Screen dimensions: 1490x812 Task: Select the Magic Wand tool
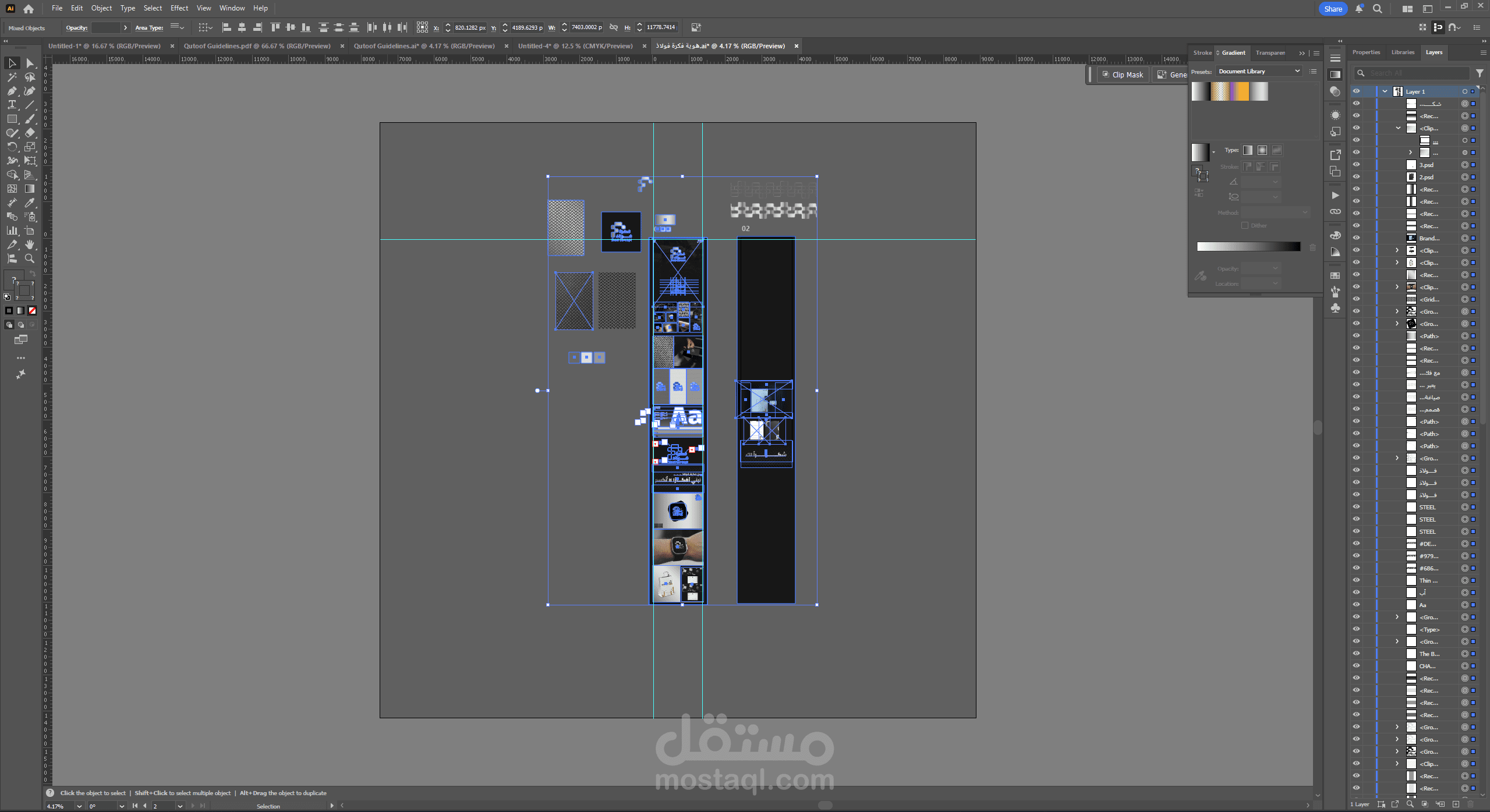coord(12,77)
